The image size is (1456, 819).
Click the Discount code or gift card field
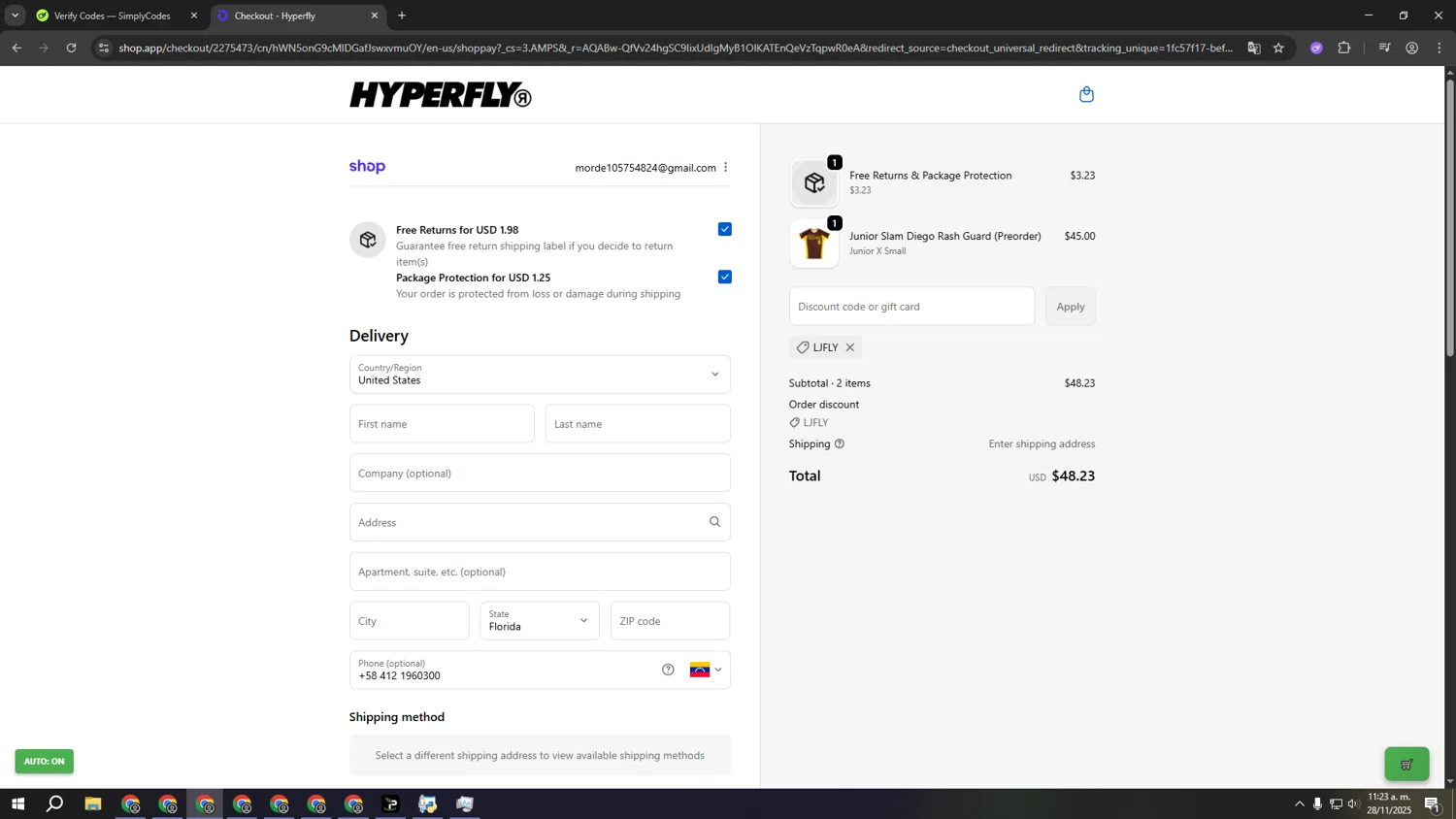click(x=911, y=307)
